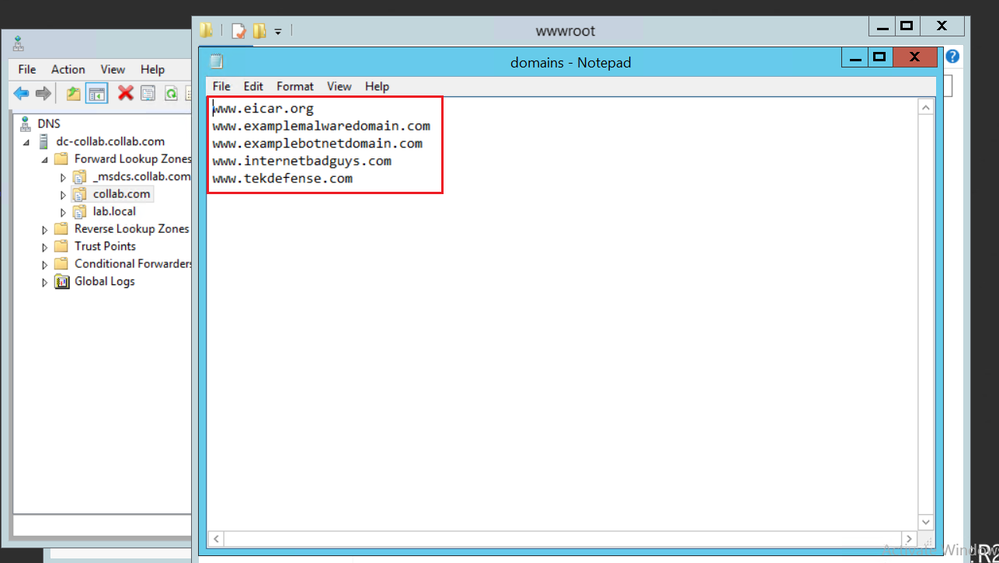This screenshot has width=999, height=563.
Task: Open the View menu in DNS Manager
Action: [x=113, y=69]
